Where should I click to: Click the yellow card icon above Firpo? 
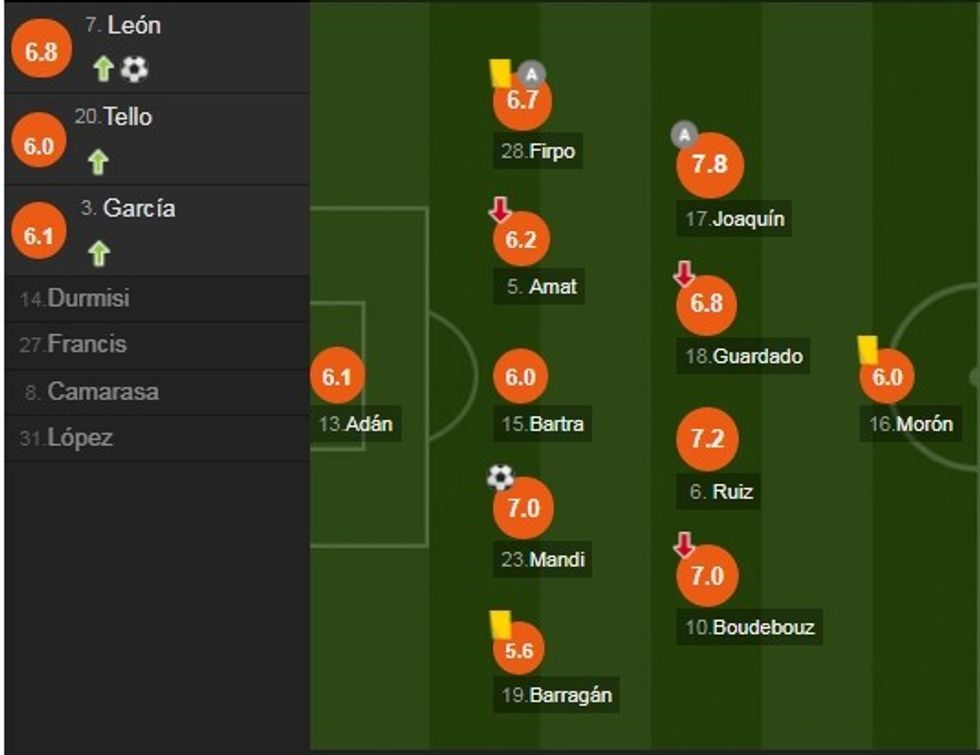[500, 73]
